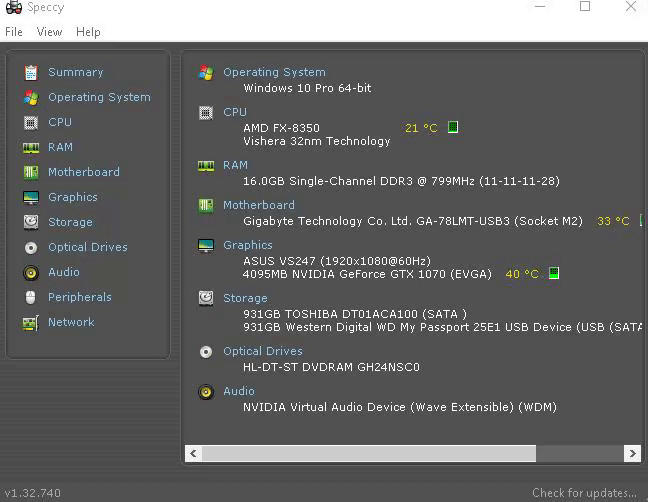Click the green GPU temperature indicator icon

click(554, 273)
